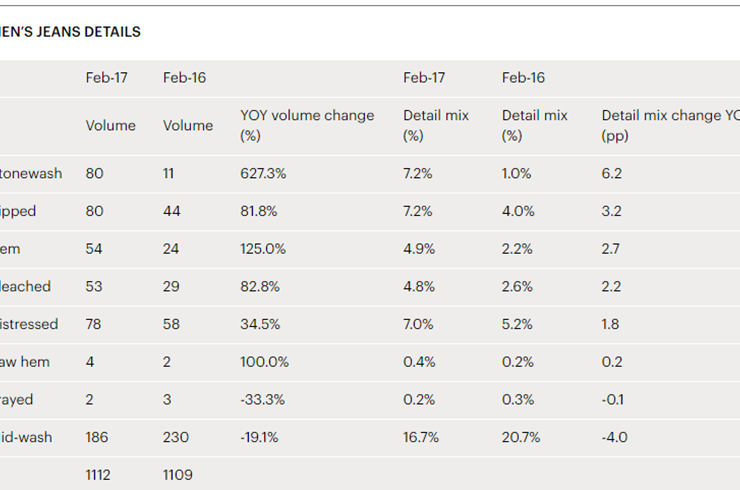Click the 627.3% volume change cell
This screenshot has height=490, width=740.
click(x=263, y=173)
